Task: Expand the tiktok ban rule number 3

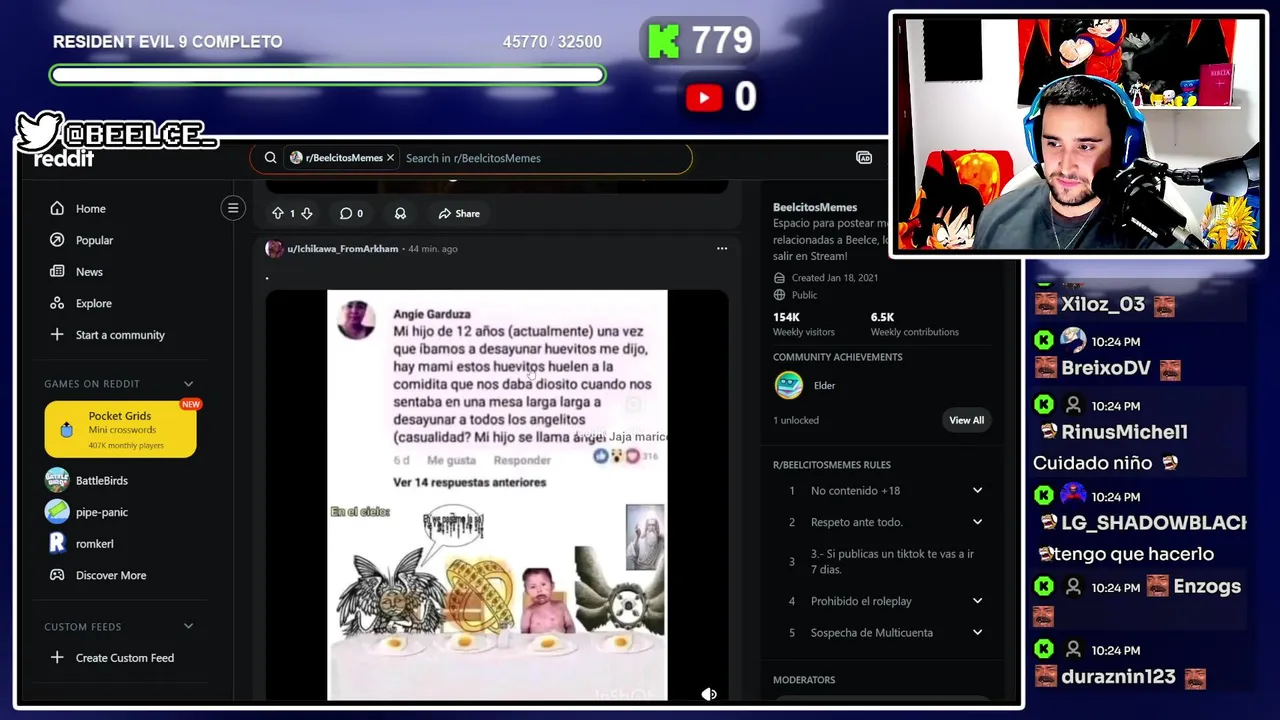Action: pos(882,562)
